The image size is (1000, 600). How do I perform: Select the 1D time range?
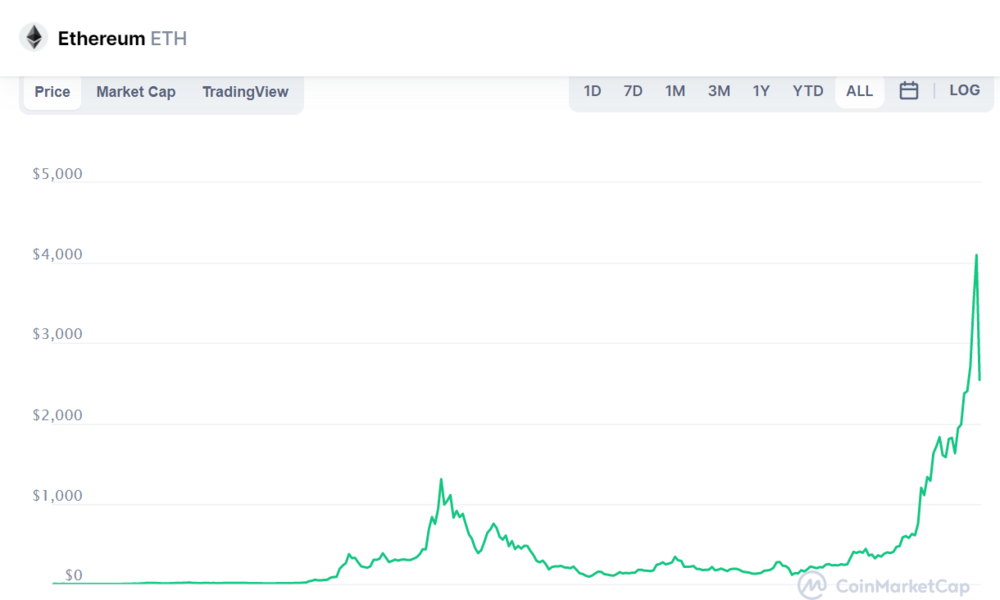(x=592, y=91)
